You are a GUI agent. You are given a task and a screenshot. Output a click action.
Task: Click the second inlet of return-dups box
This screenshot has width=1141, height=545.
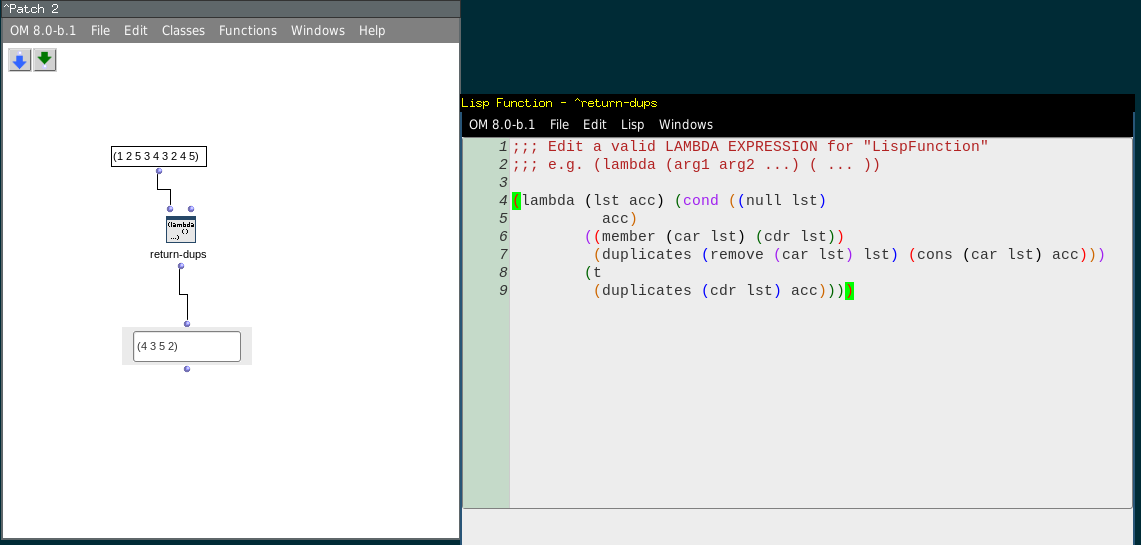[x=191, y=209]
